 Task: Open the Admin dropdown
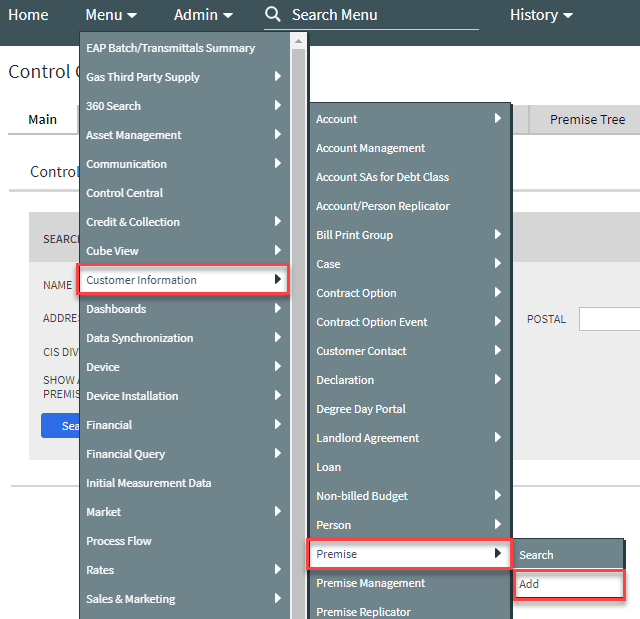[203, 15]
